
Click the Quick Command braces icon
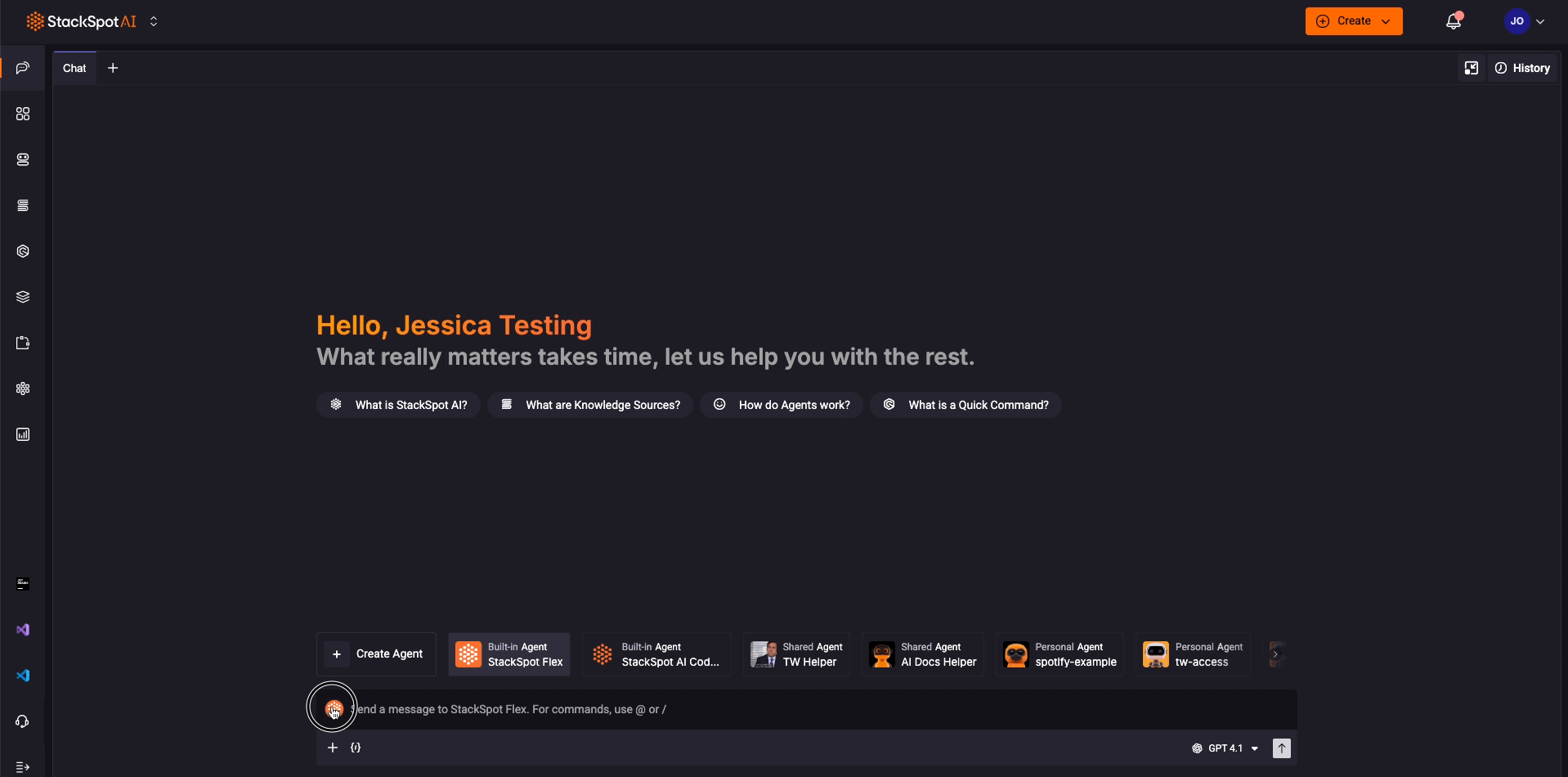point(356,748)
